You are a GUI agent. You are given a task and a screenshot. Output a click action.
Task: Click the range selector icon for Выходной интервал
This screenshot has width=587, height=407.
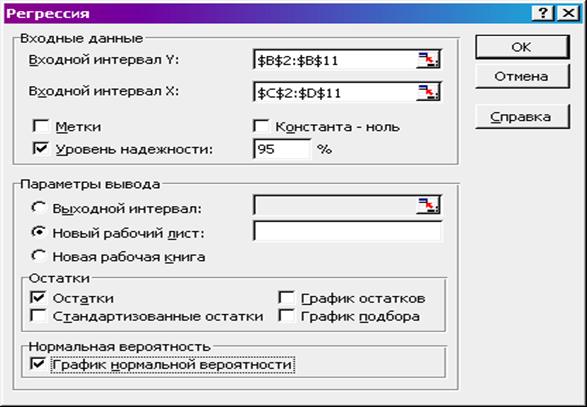pos(428,205)
